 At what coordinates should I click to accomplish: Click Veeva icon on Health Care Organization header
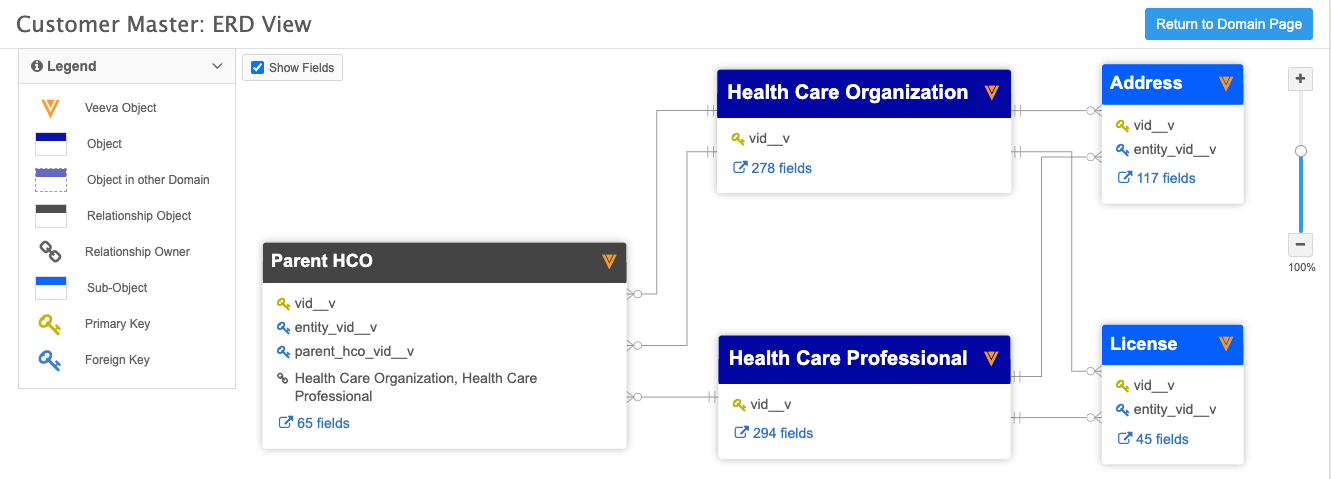pos(991,93)
